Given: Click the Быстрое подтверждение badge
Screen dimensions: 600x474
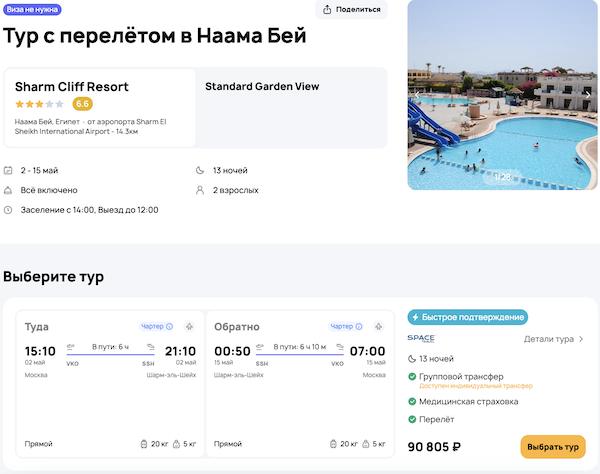Looking at the screenshot, I should 467,317.
